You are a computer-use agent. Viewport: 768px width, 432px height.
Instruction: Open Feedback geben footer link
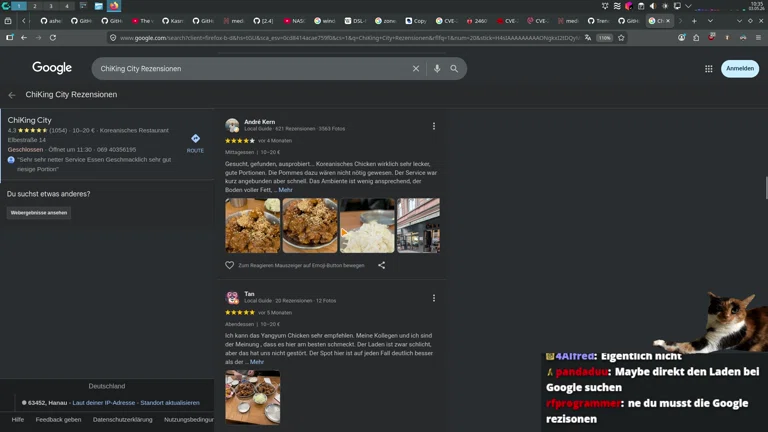[x=58, y=419]
